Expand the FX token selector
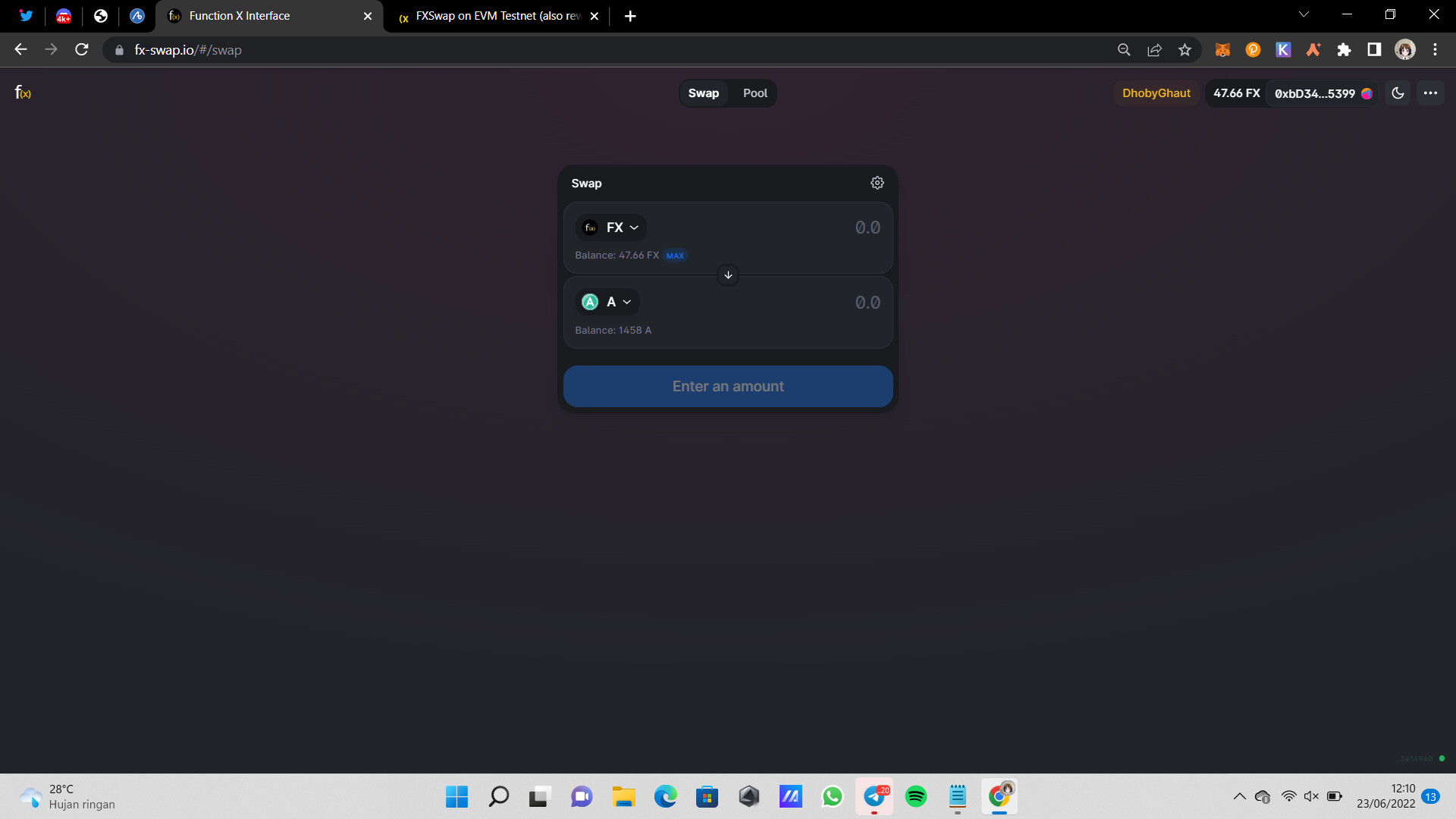Image resolution: width=1456 pixels, height=819 pixels. (611, 227)
